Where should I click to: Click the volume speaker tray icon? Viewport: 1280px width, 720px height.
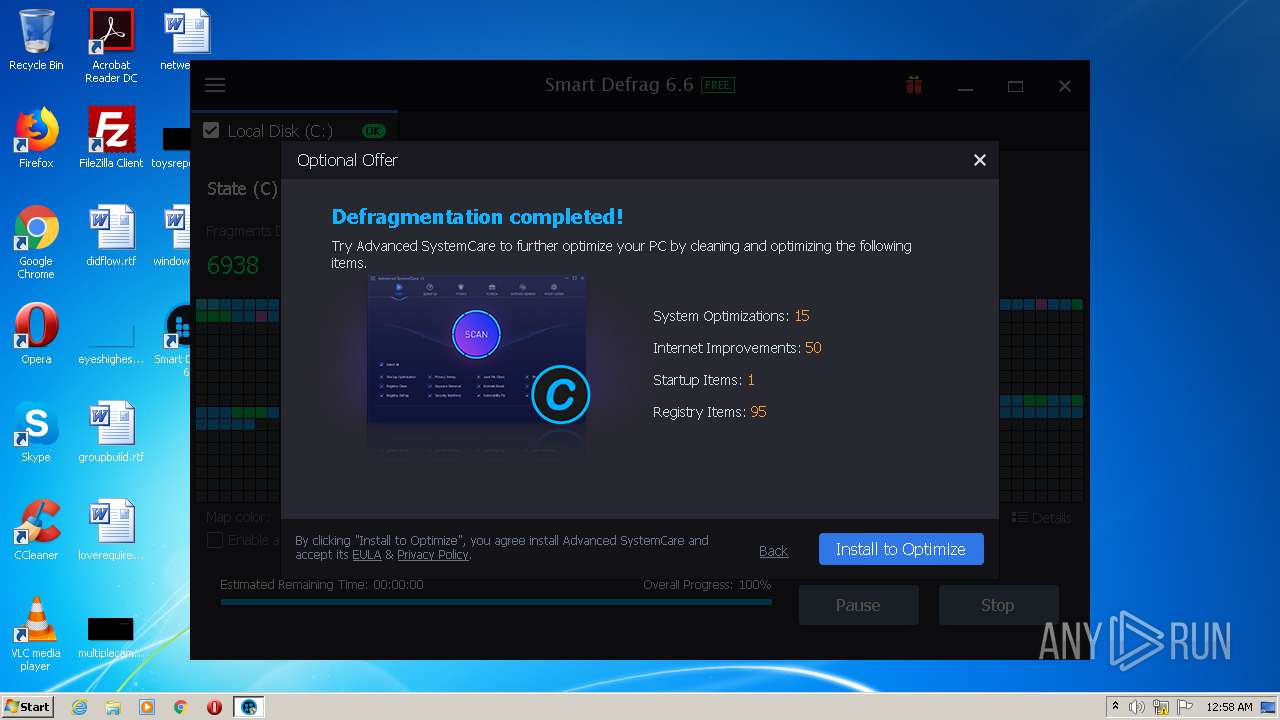[1137, 707]
